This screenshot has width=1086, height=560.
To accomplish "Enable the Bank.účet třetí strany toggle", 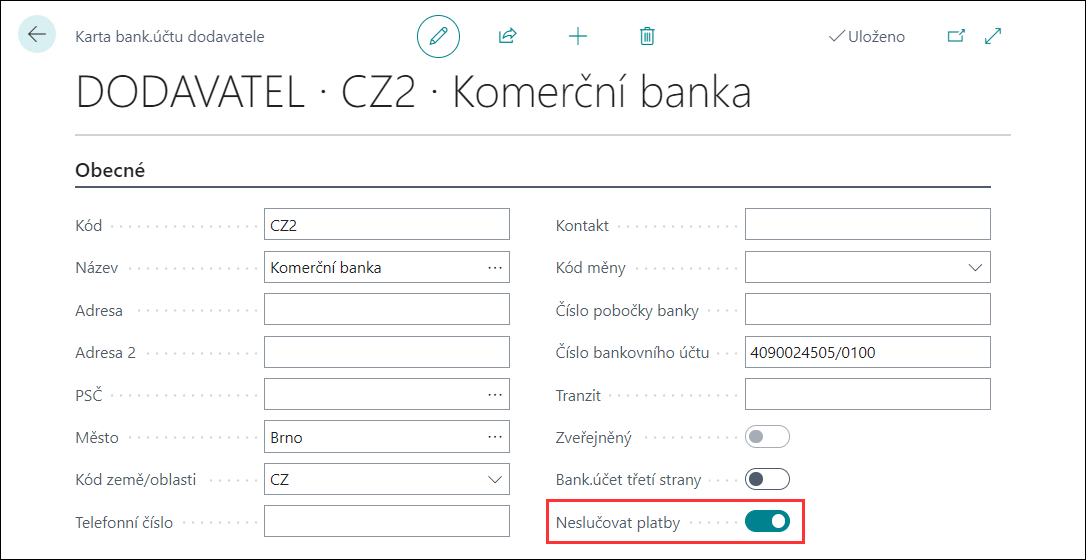I will pyautogui.click(x=767, y=479).
